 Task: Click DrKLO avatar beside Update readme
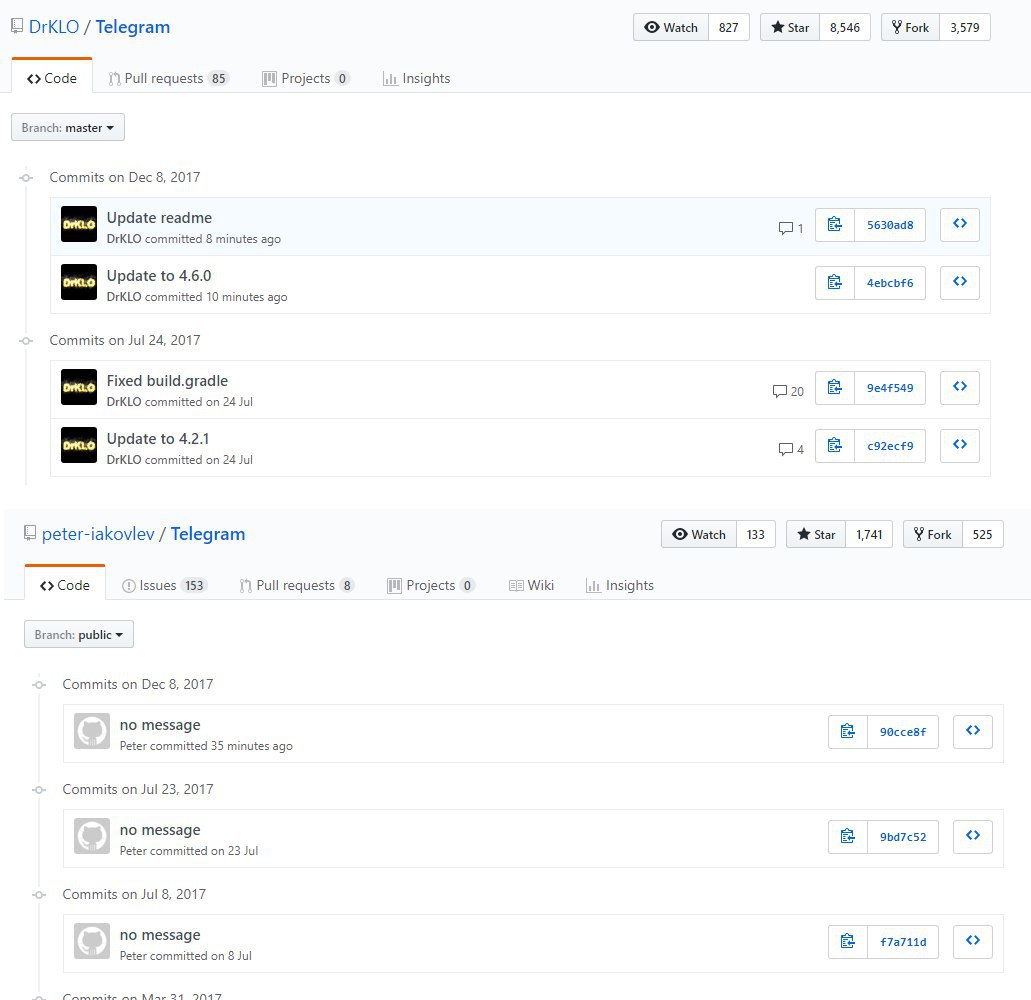(x=79, y=224)
